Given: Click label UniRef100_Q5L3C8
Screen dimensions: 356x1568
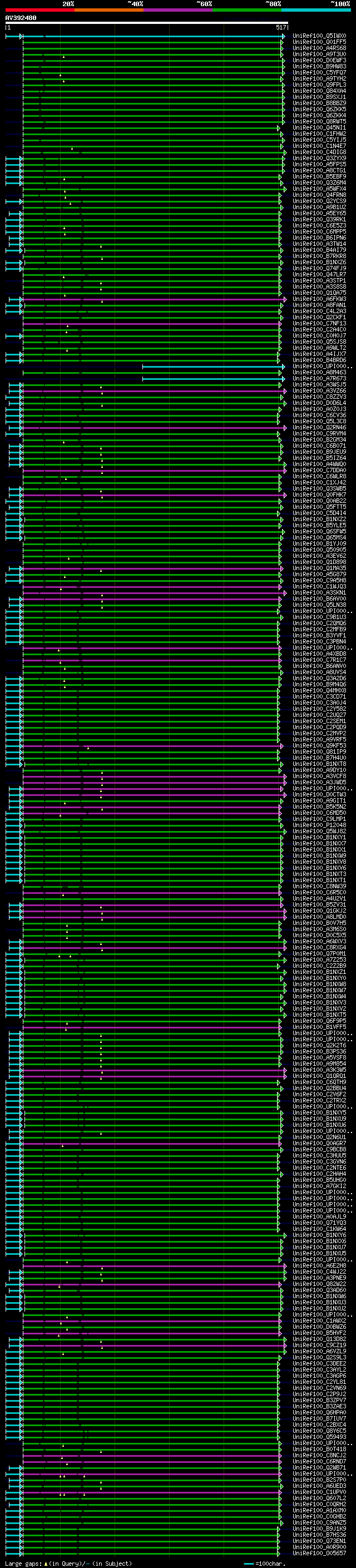Looking at the screenshot, I should (319, 421).
